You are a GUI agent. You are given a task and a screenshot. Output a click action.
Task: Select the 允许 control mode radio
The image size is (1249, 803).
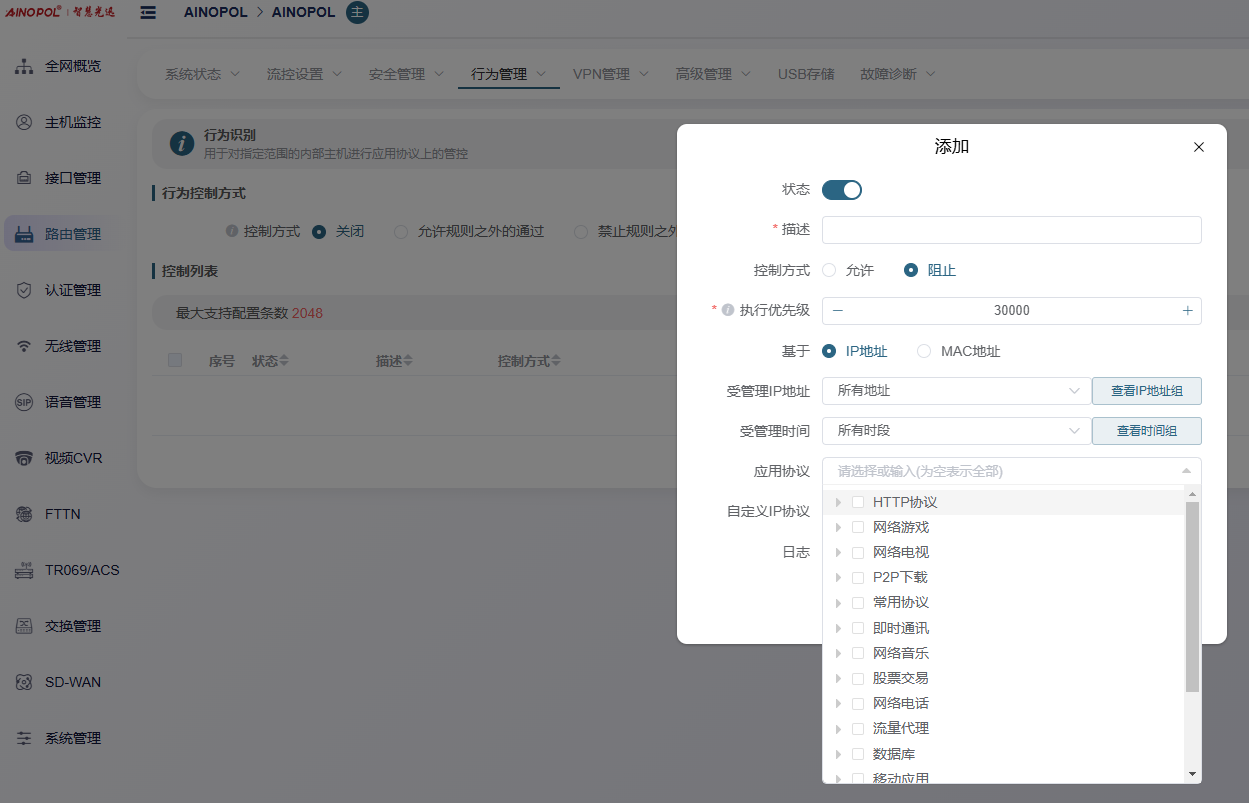pos(830,270)
